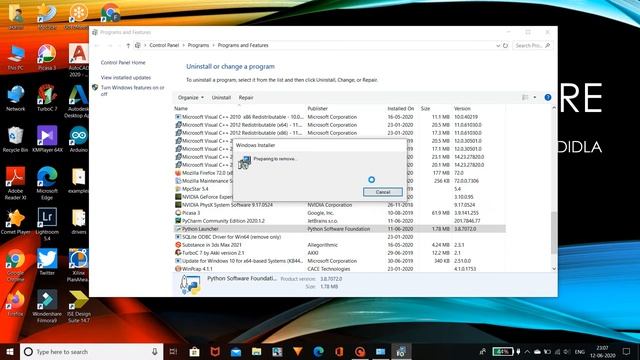Expand the view options dropdown arrow

pyautogui.click(x=535, y=97)
